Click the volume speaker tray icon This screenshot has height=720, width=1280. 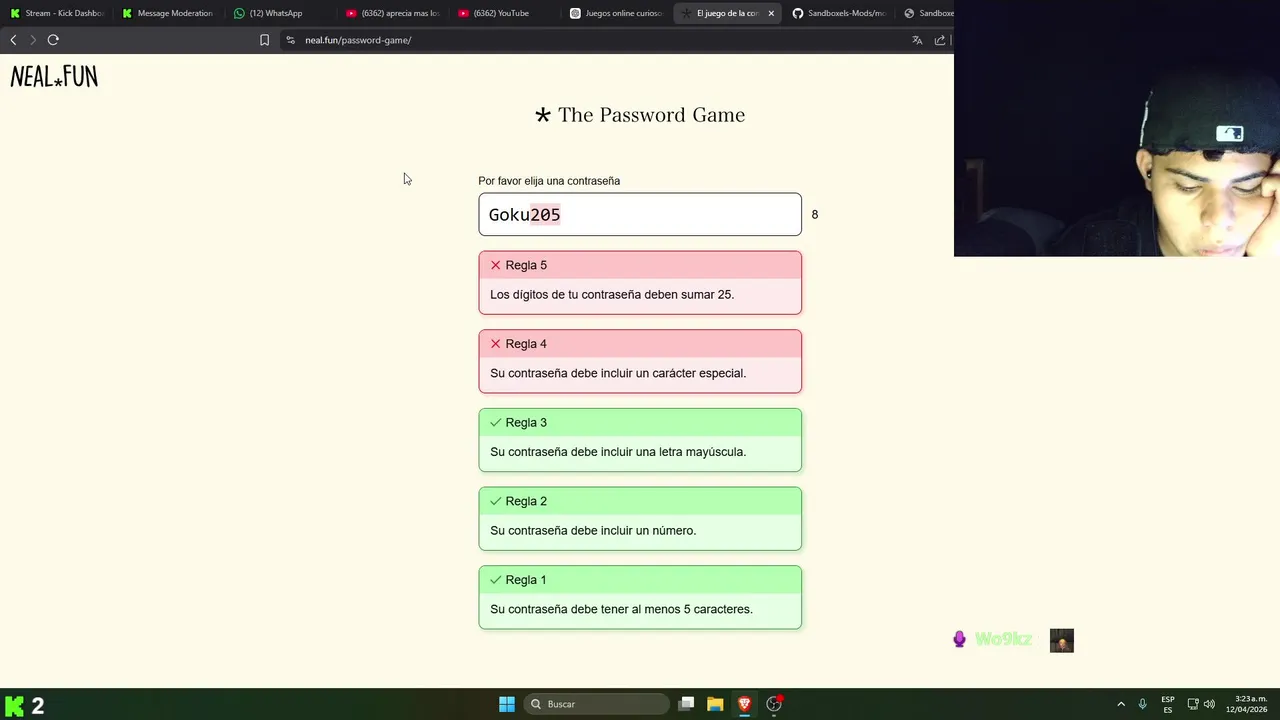click(x=1209, y=704)
